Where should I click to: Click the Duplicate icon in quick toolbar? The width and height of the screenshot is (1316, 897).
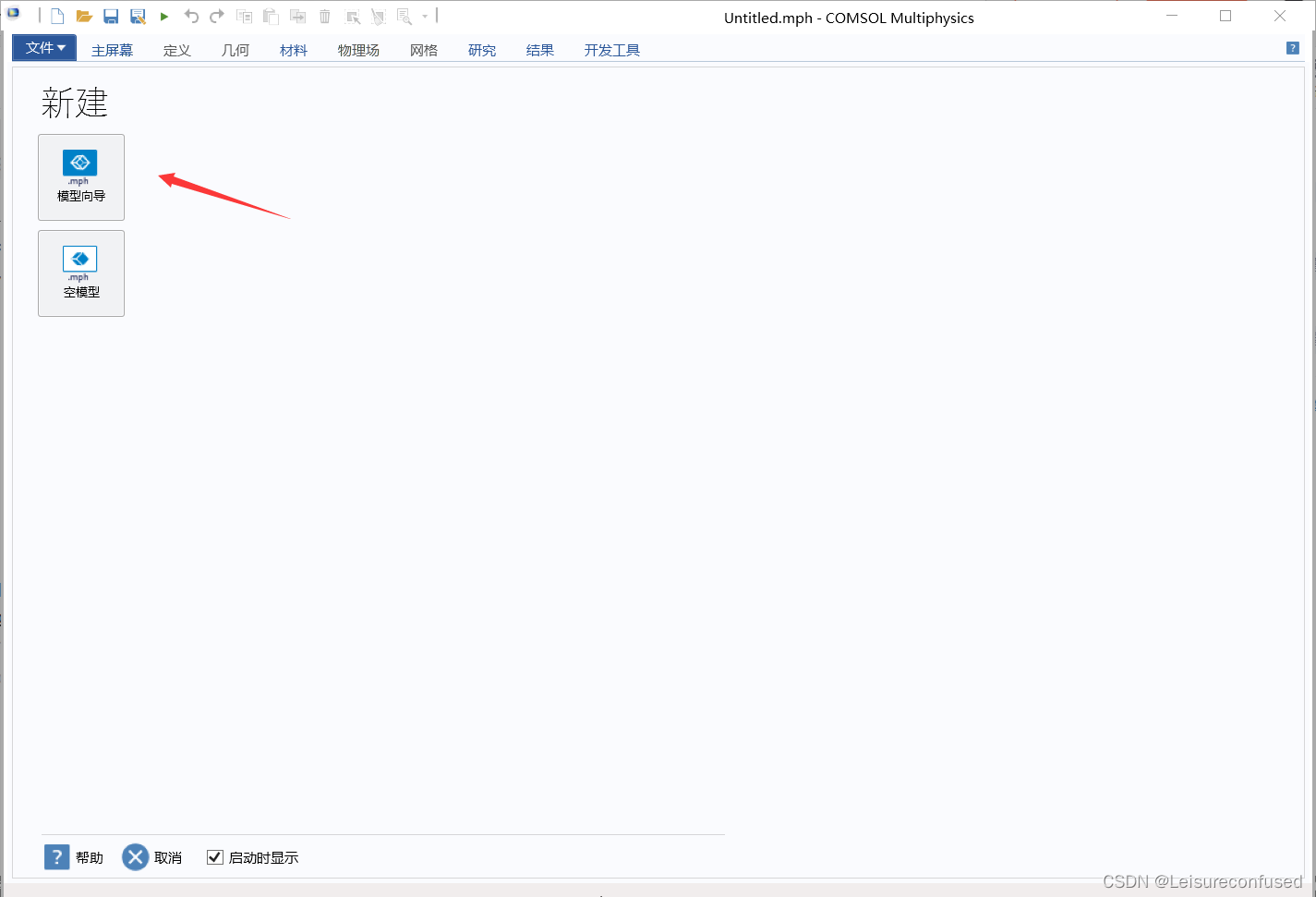297,17
